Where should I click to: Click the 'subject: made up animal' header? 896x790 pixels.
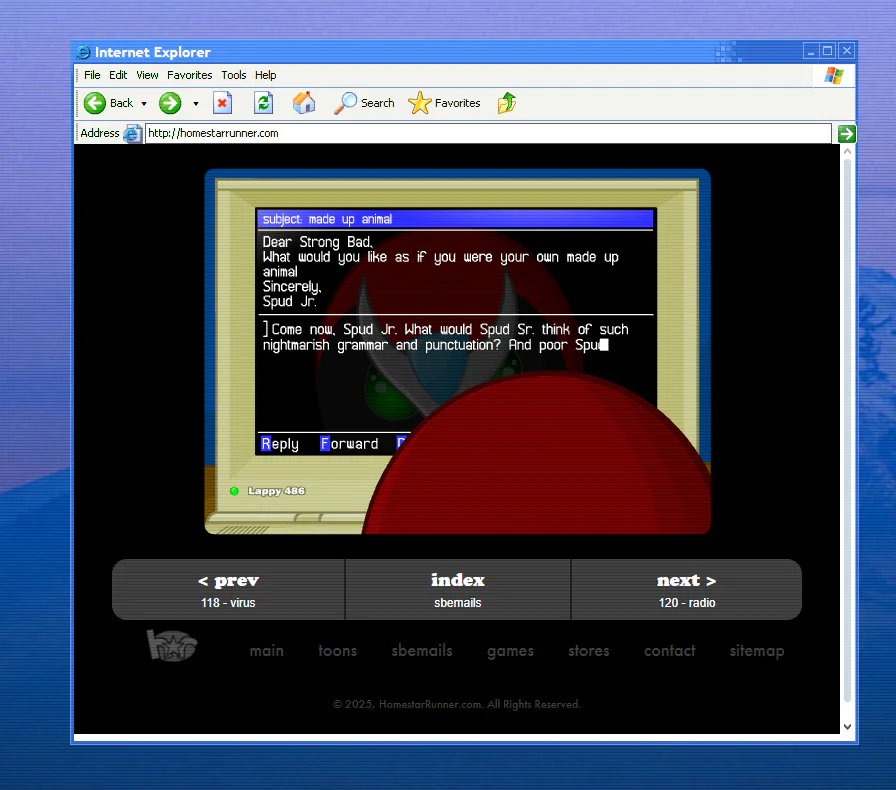tap(455, 219)
